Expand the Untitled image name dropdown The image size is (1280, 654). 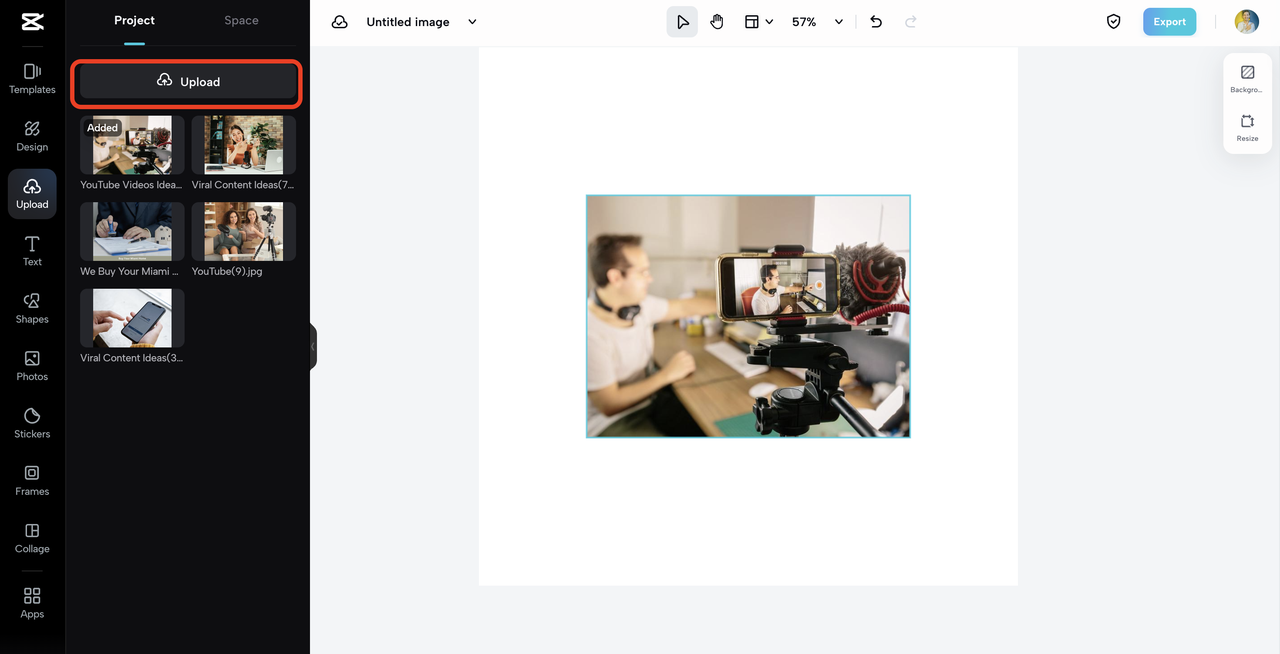click(x=473, y=22)
